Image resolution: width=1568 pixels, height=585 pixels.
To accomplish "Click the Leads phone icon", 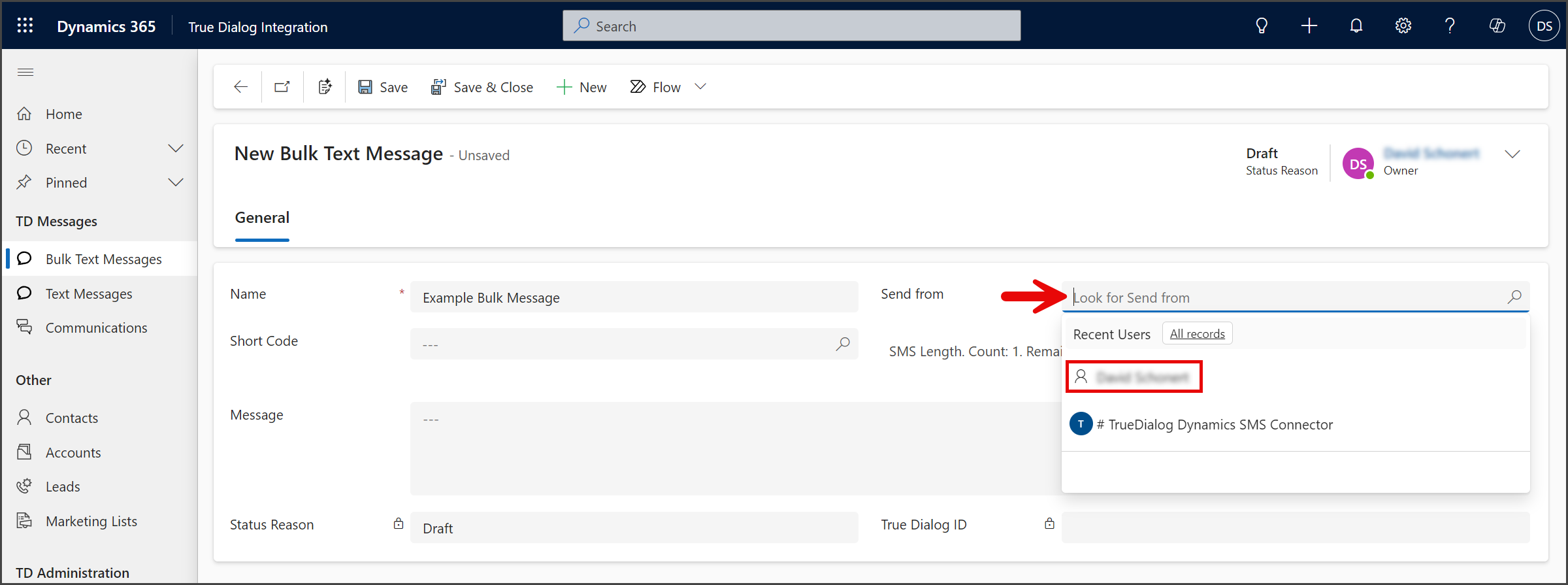I will (24, 486).
